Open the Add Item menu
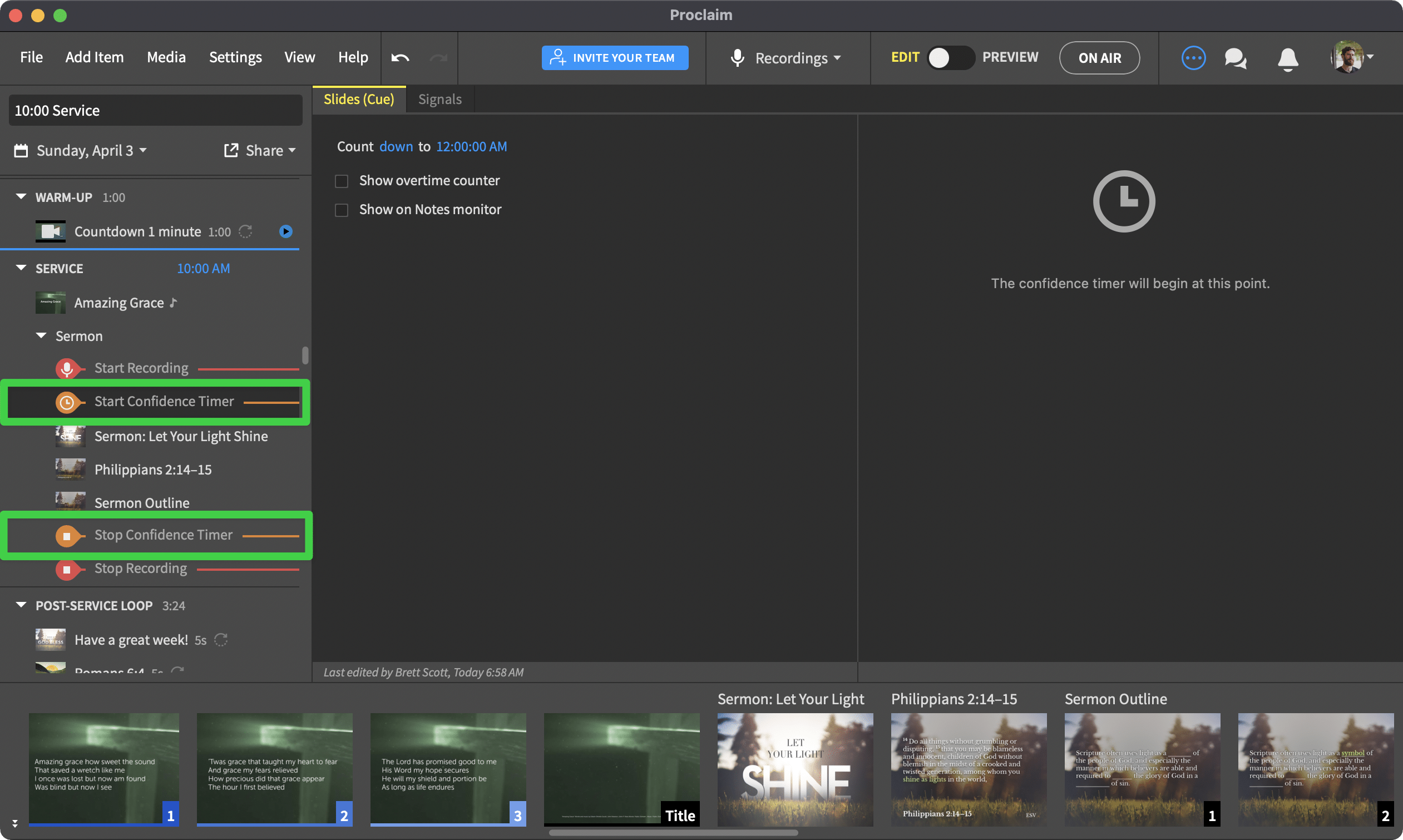 click(x=94, y=57)
